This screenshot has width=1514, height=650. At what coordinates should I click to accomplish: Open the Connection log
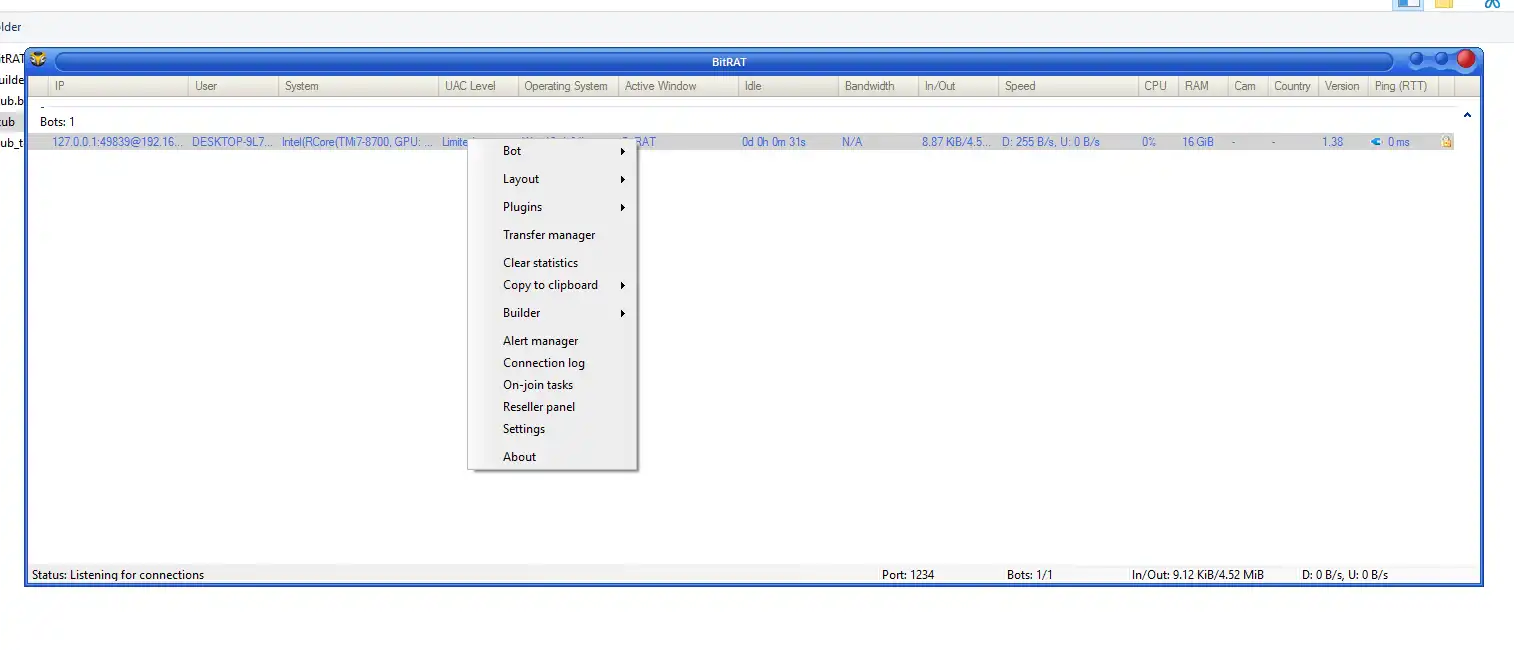coord(544,363)
